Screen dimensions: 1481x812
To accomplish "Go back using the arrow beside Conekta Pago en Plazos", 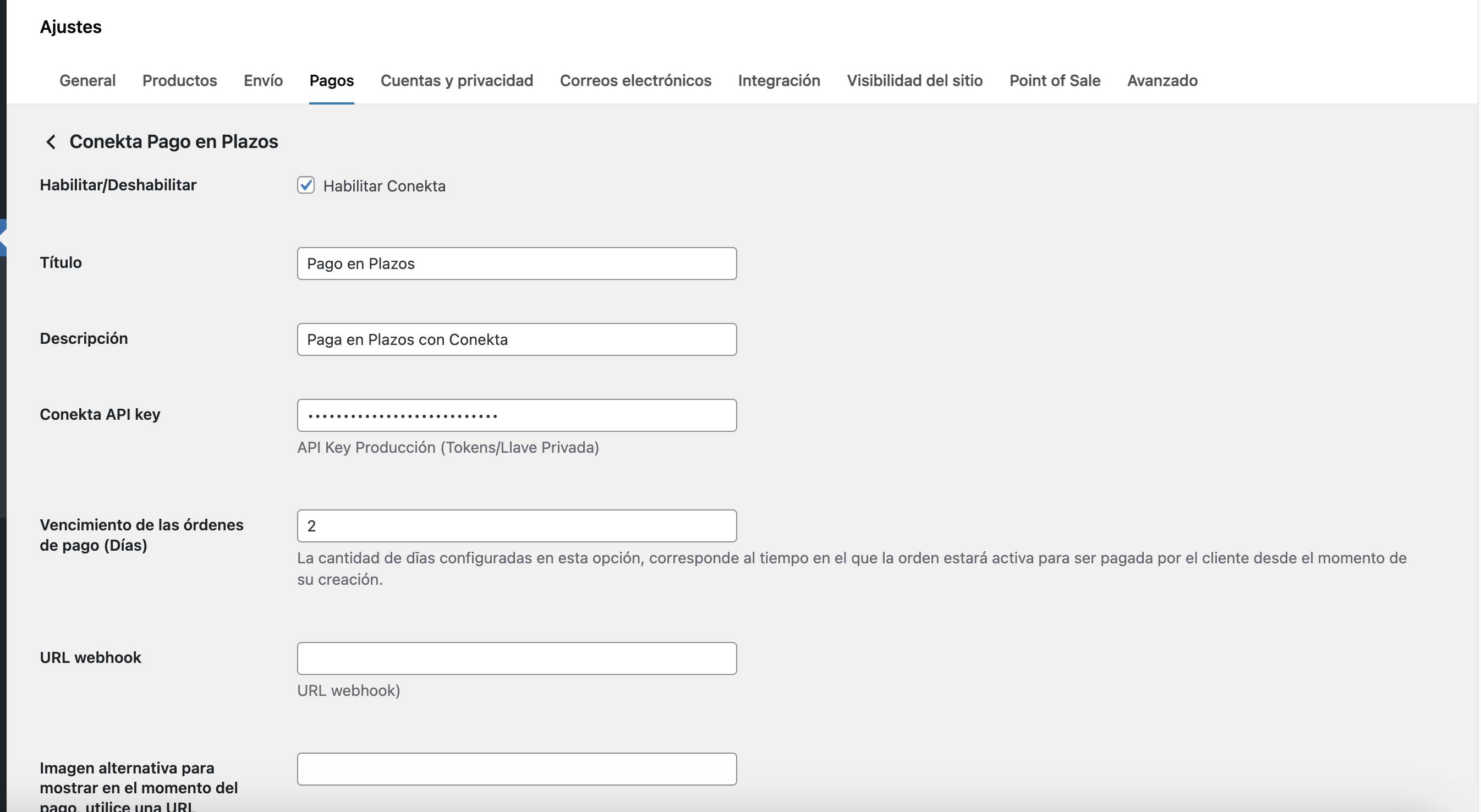I will point(51,142).
